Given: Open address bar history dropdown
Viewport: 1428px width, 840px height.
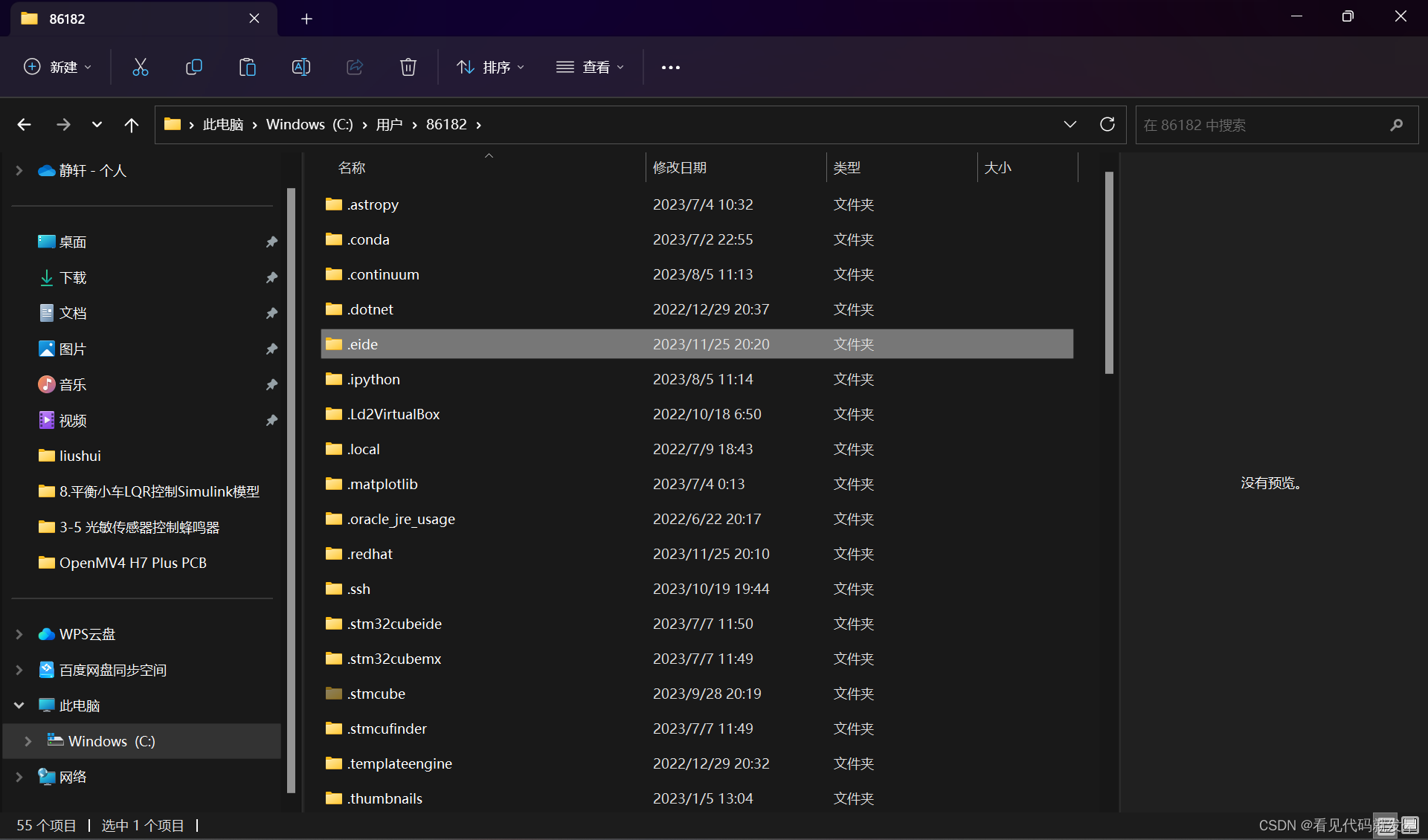Looking at the screenshot, I should pos(1070,124).
